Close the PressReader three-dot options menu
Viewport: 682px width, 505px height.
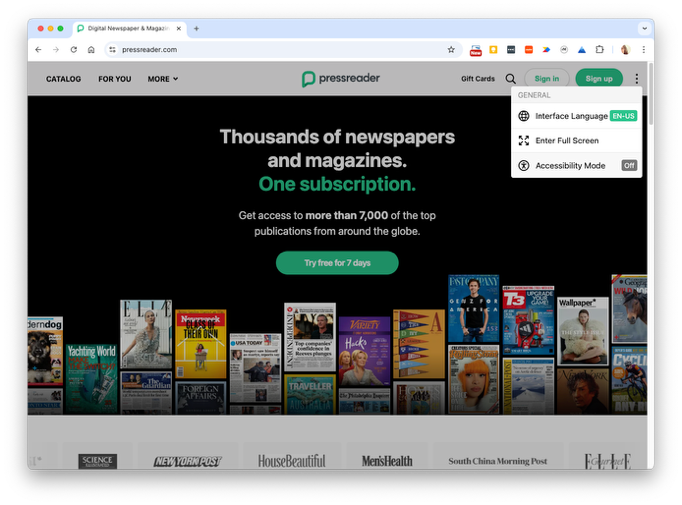point(636,79)
